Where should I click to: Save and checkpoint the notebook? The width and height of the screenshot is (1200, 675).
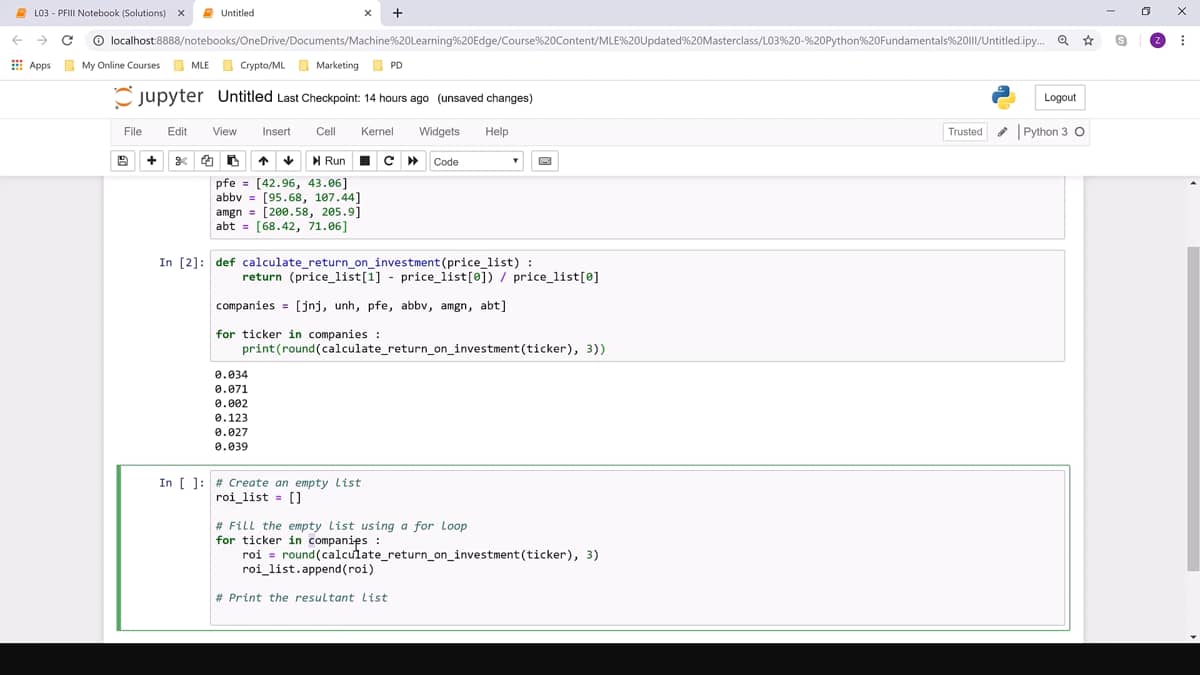(x=123, y=161)
